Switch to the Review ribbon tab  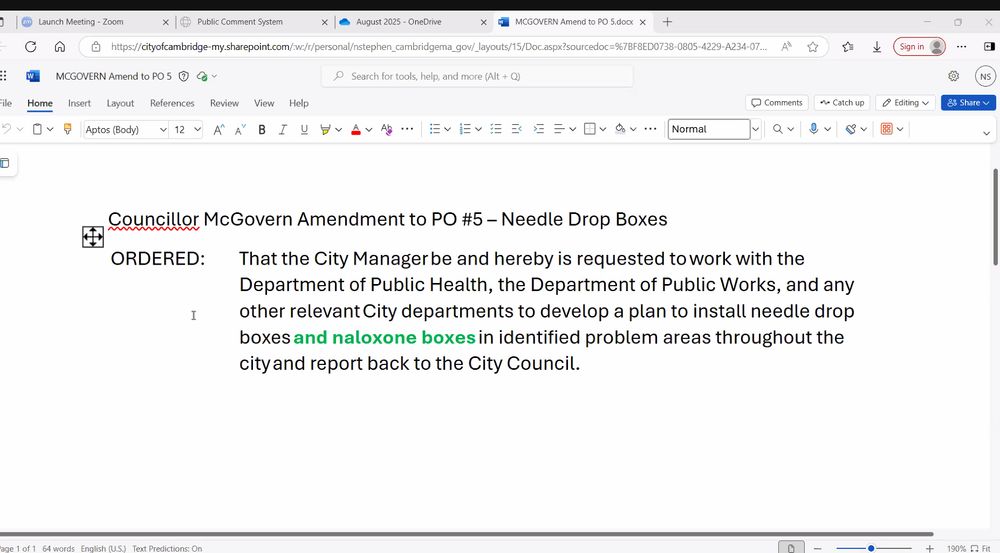[224, 103]
